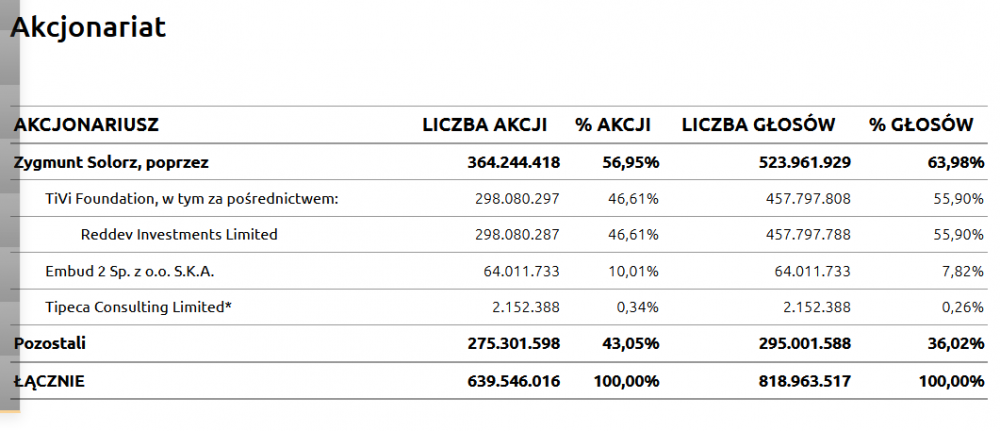Click the 56,95% share percentage cell
1000x431 pixels.
[x=630, y=162]
